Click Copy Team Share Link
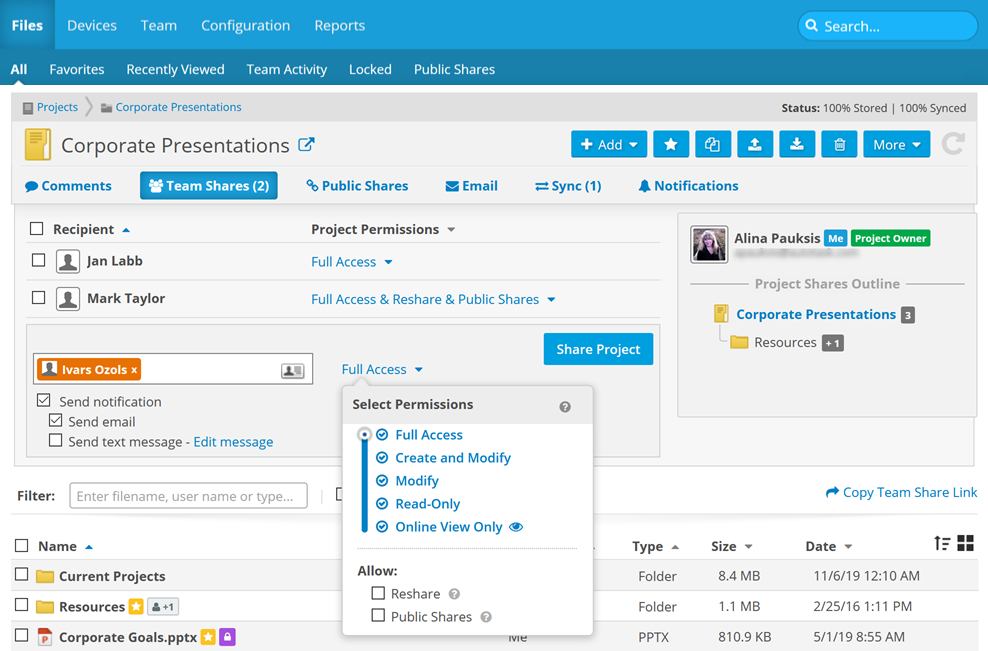The width and height of the screenshot is (988, 651). point(901,493)
